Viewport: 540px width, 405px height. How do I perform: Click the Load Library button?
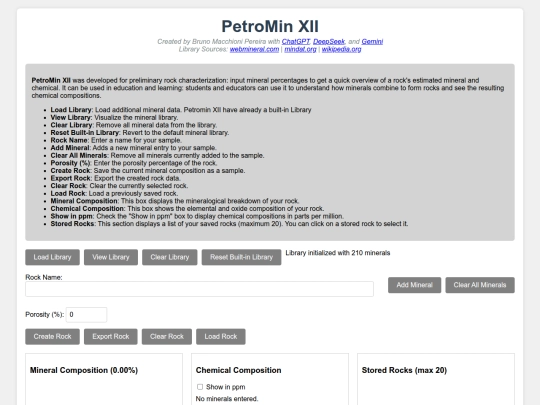pyautogui.click(x=52, y=257)
